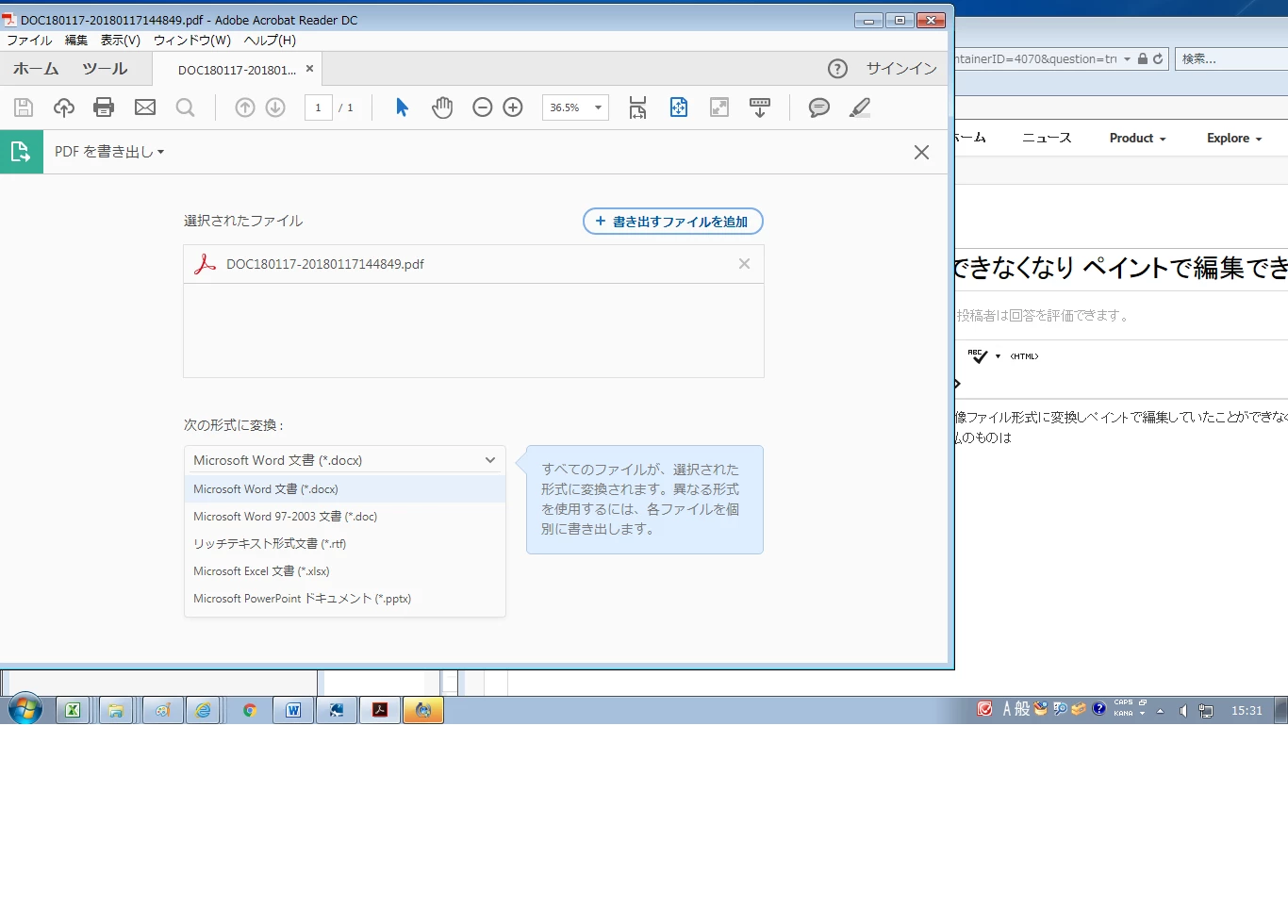The width and height of the screenshot is (1288, 924).
Task: Close the DOC180117 document tab
Action: [309, 69]
